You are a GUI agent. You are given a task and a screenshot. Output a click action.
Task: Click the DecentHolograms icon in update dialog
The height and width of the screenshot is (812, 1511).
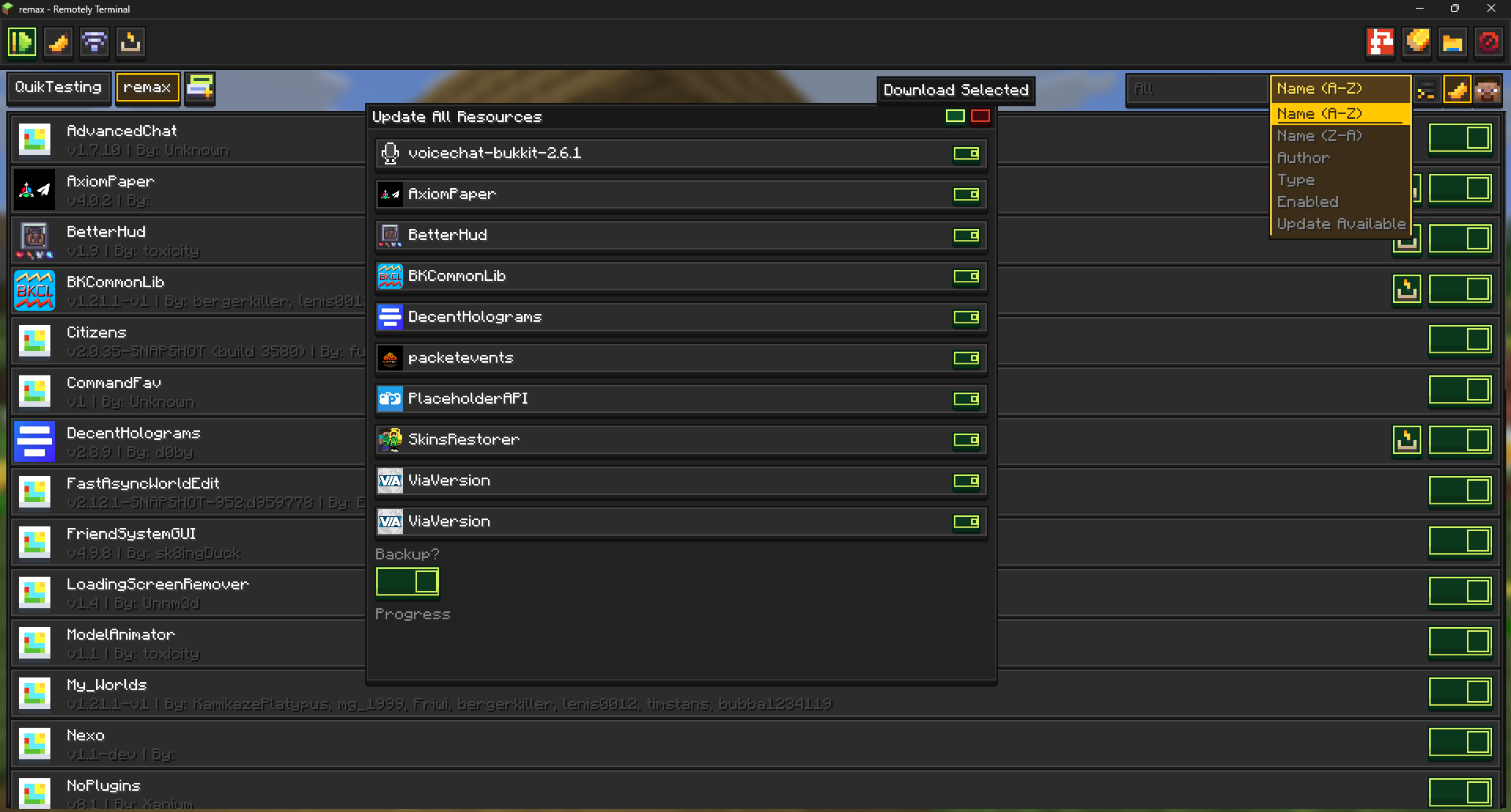coord(390,317)
